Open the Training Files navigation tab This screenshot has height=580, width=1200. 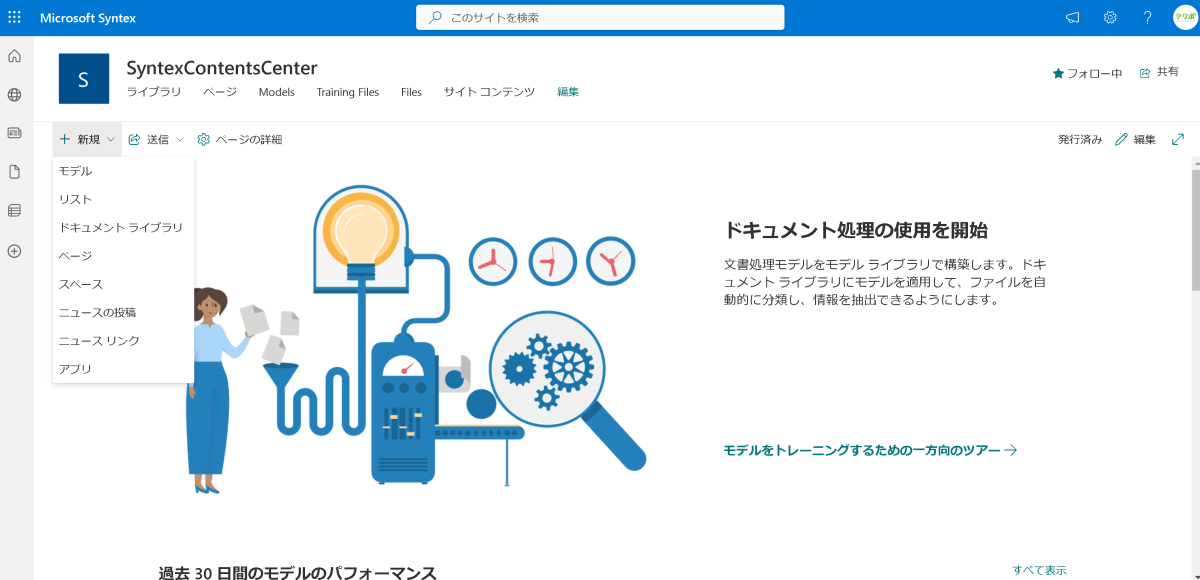click(x=348, y=92)
